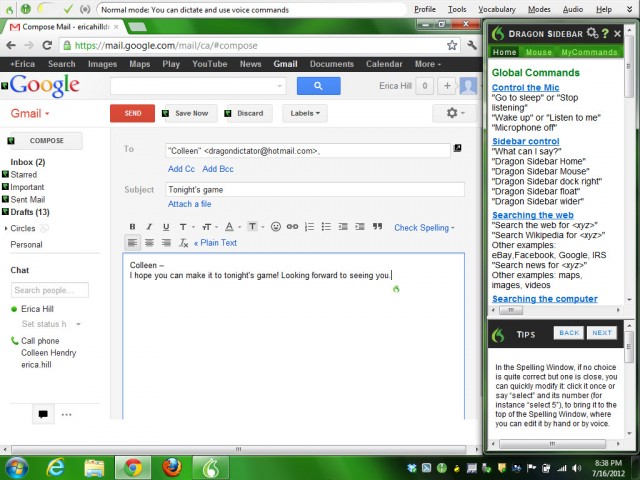Screen dimensions: 640x480
Task: Apply a numbered list
Action: (309, 227)
